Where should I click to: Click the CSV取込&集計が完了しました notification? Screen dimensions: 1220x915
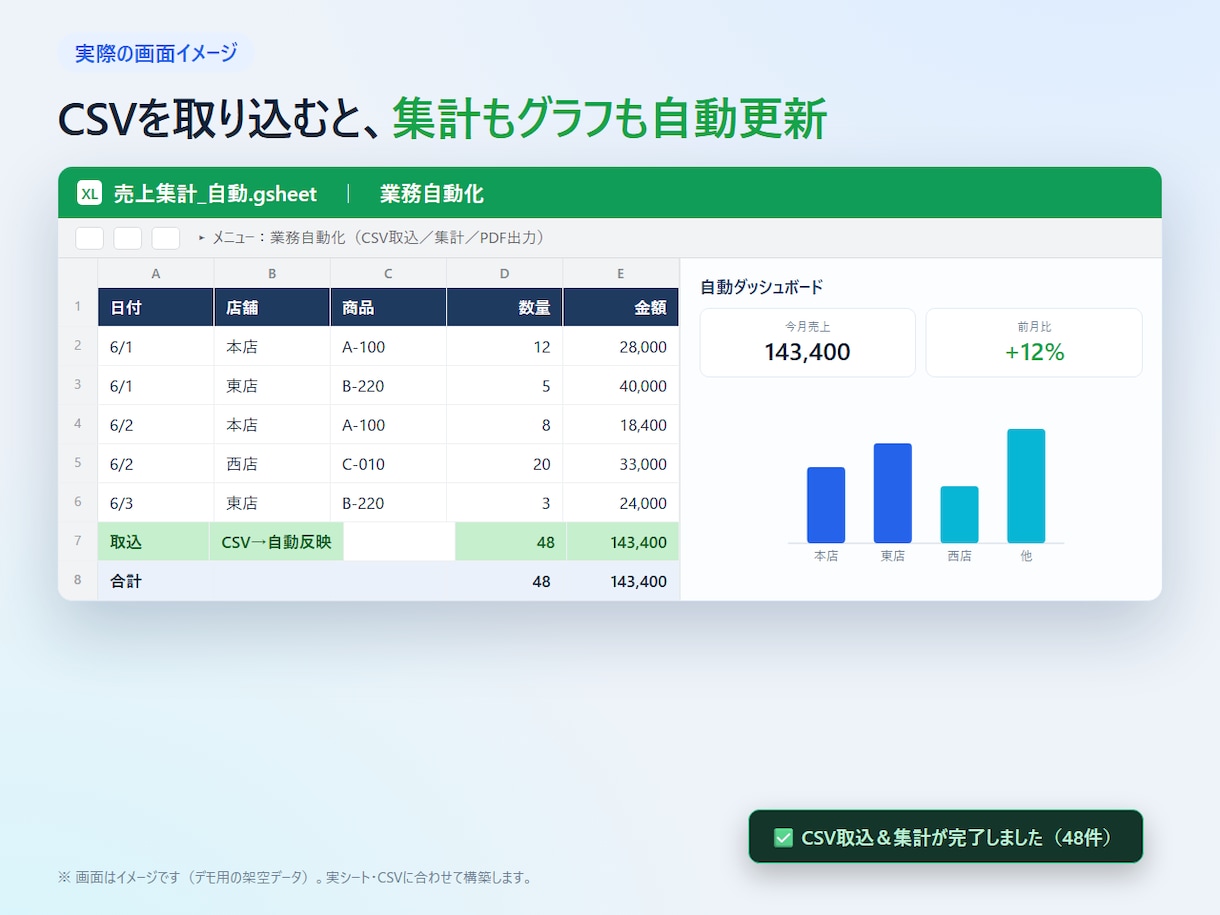coord(945,836)
